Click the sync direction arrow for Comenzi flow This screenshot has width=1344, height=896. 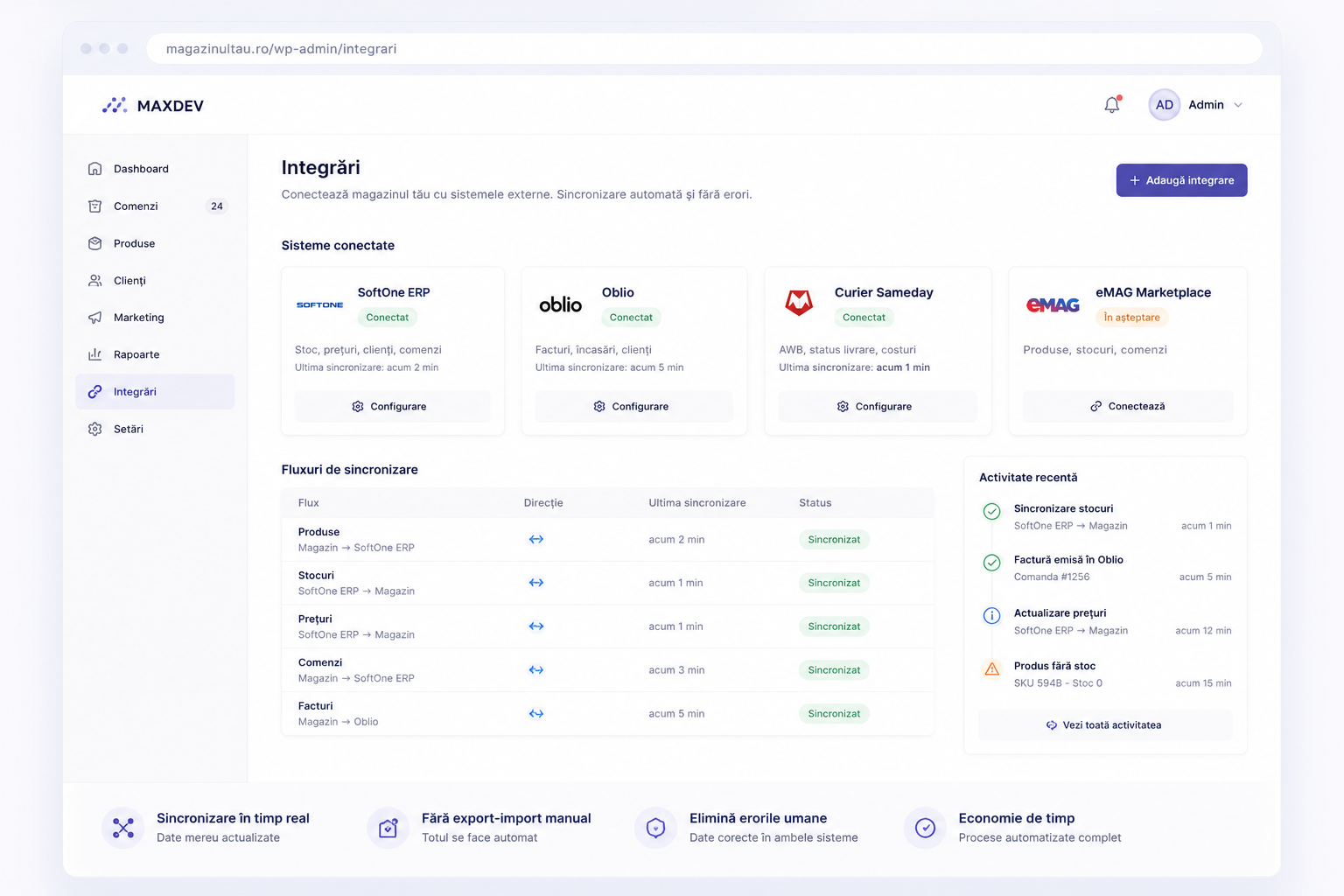coord(536,670)
